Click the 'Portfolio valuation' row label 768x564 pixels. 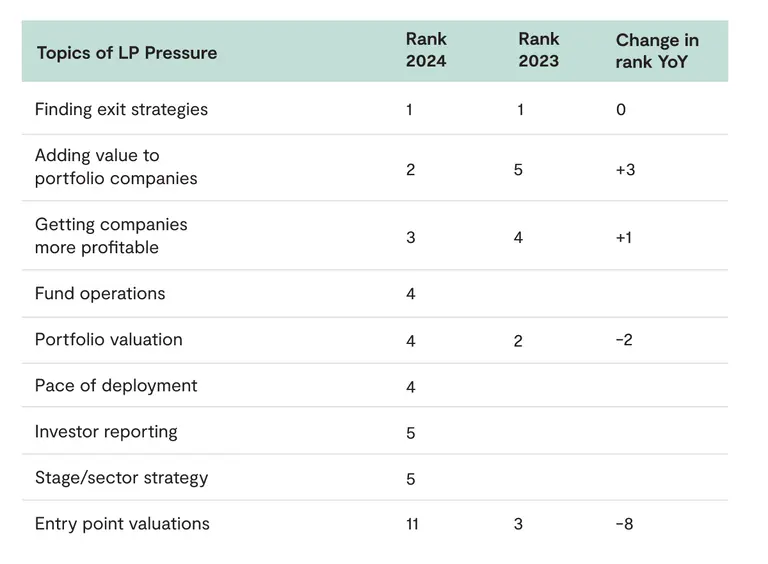coord(108,339)
